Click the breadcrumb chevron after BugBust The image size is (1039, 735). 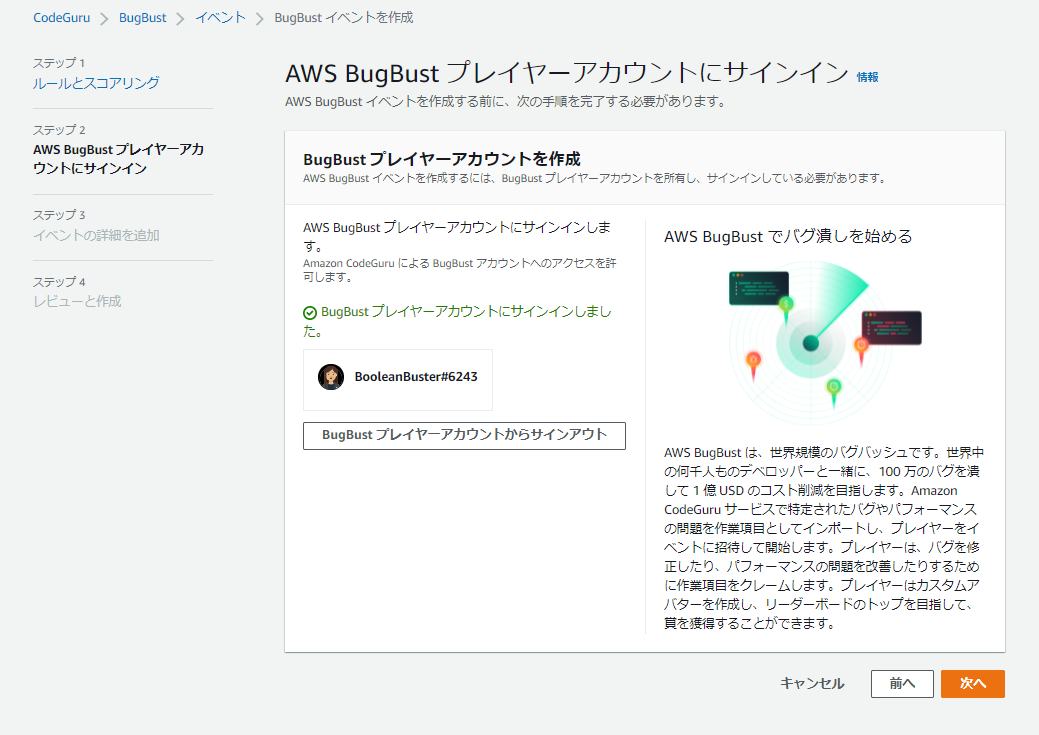pos(180,19)
